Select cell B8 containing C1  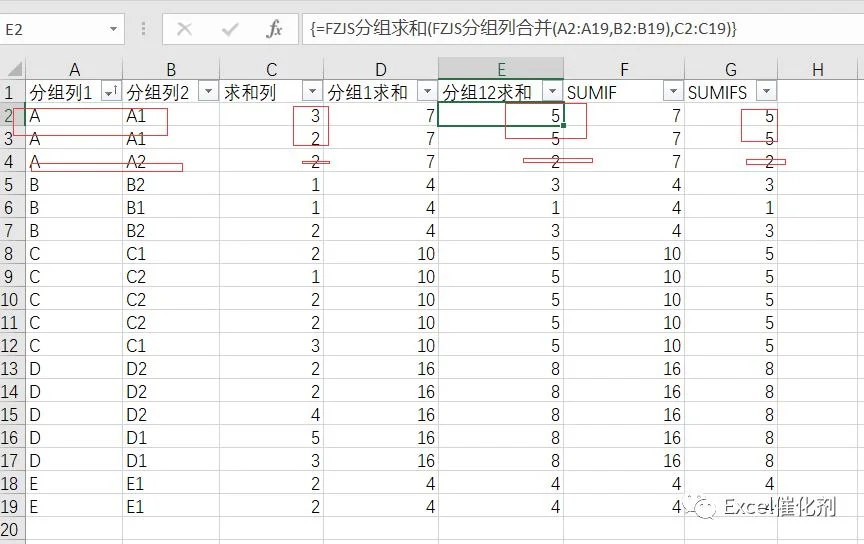pyautogui.click(x=171, y=254)
